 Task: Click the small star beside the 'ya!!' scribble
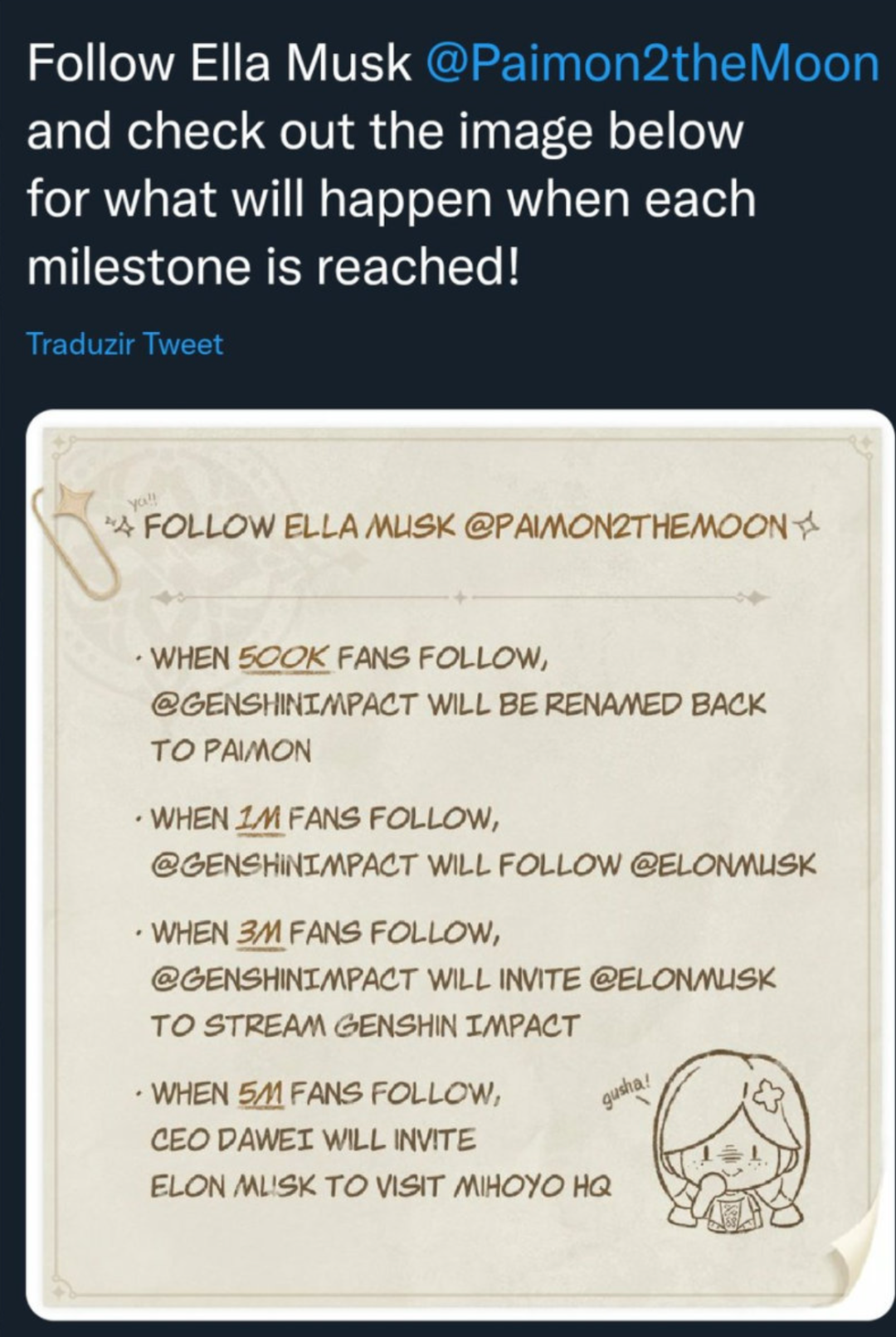124,524
